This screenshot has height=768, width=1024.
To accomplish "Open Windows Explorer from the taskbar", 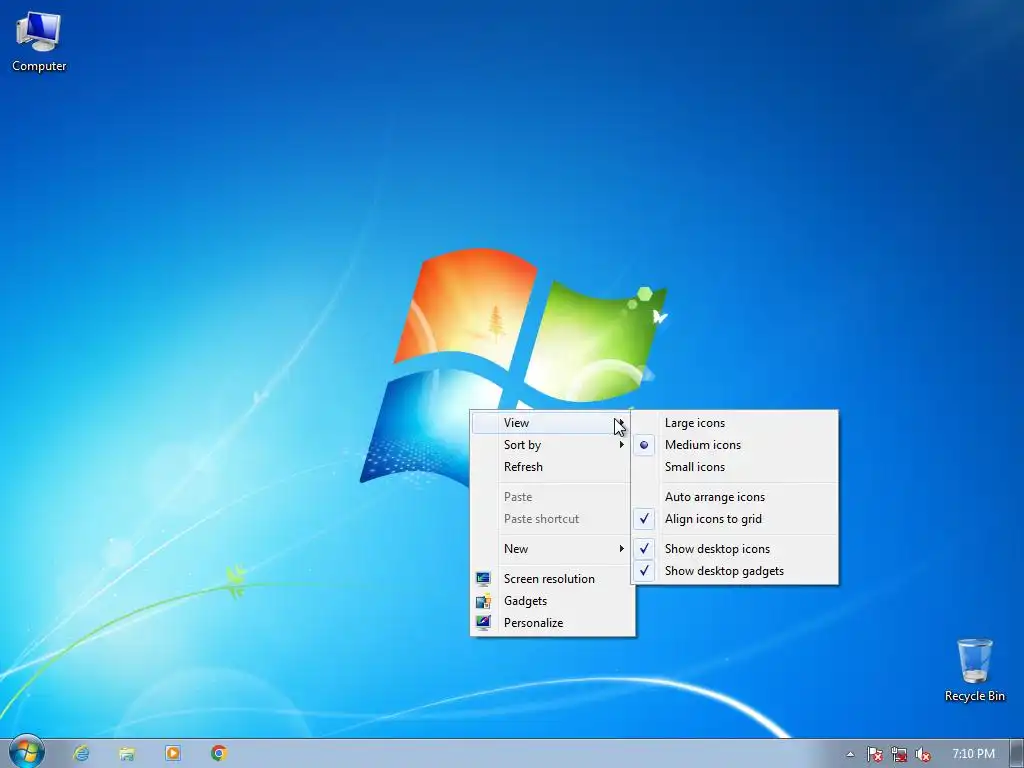I will pos(127,754).
